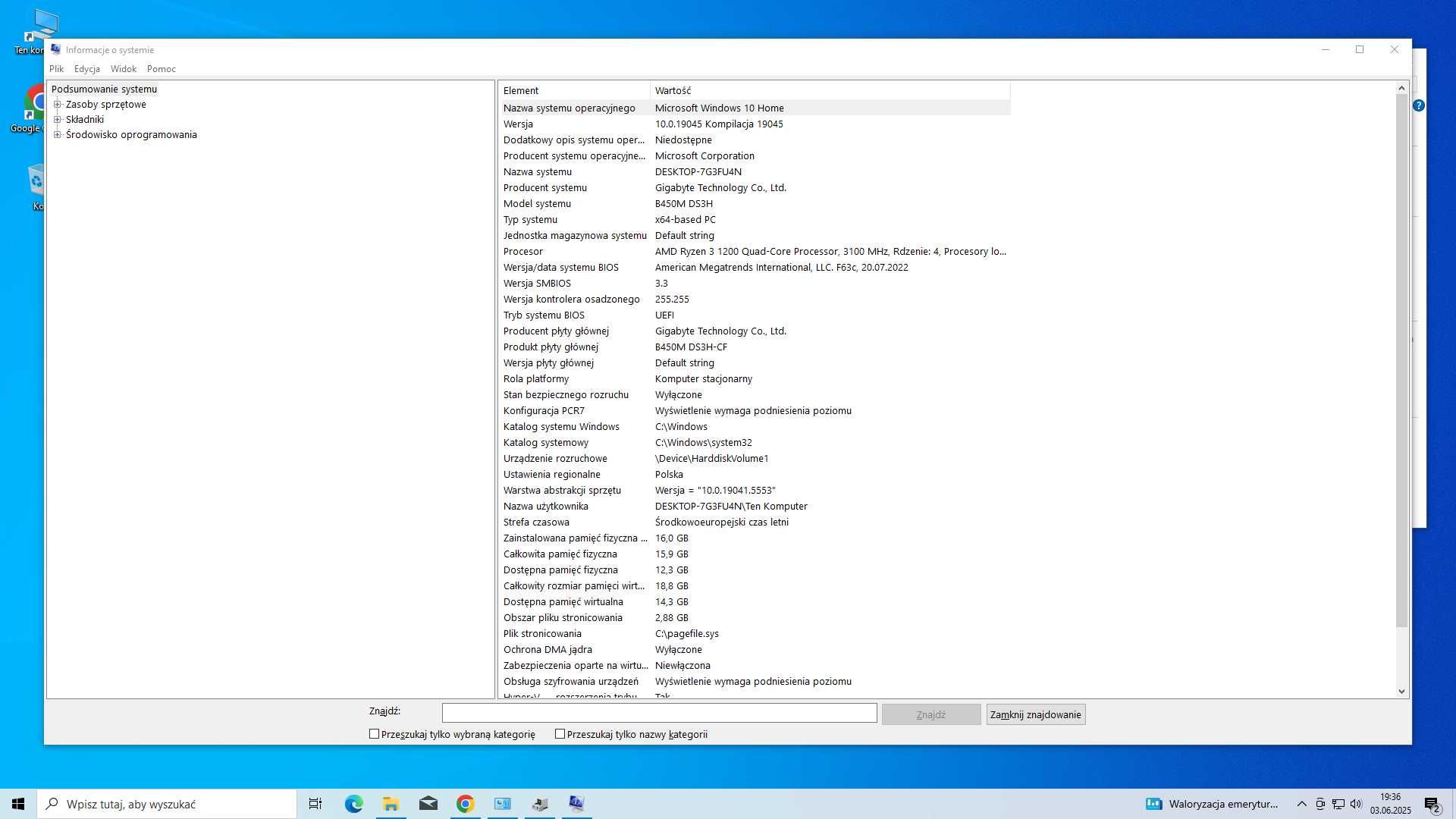Click scrollbar up arrow in details pane
This screenshot has width=1456, height=819.
click(1401, 88)
